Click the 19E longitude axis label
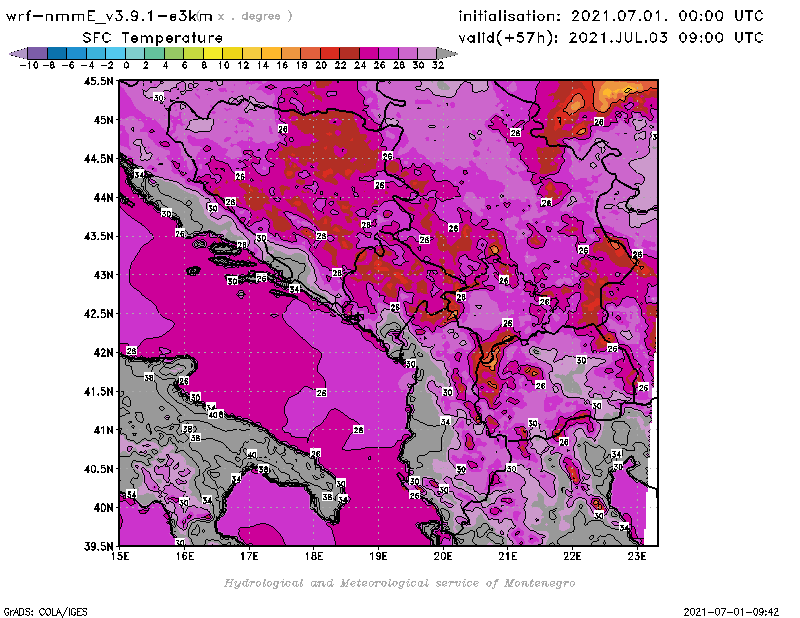 point(379,557)
